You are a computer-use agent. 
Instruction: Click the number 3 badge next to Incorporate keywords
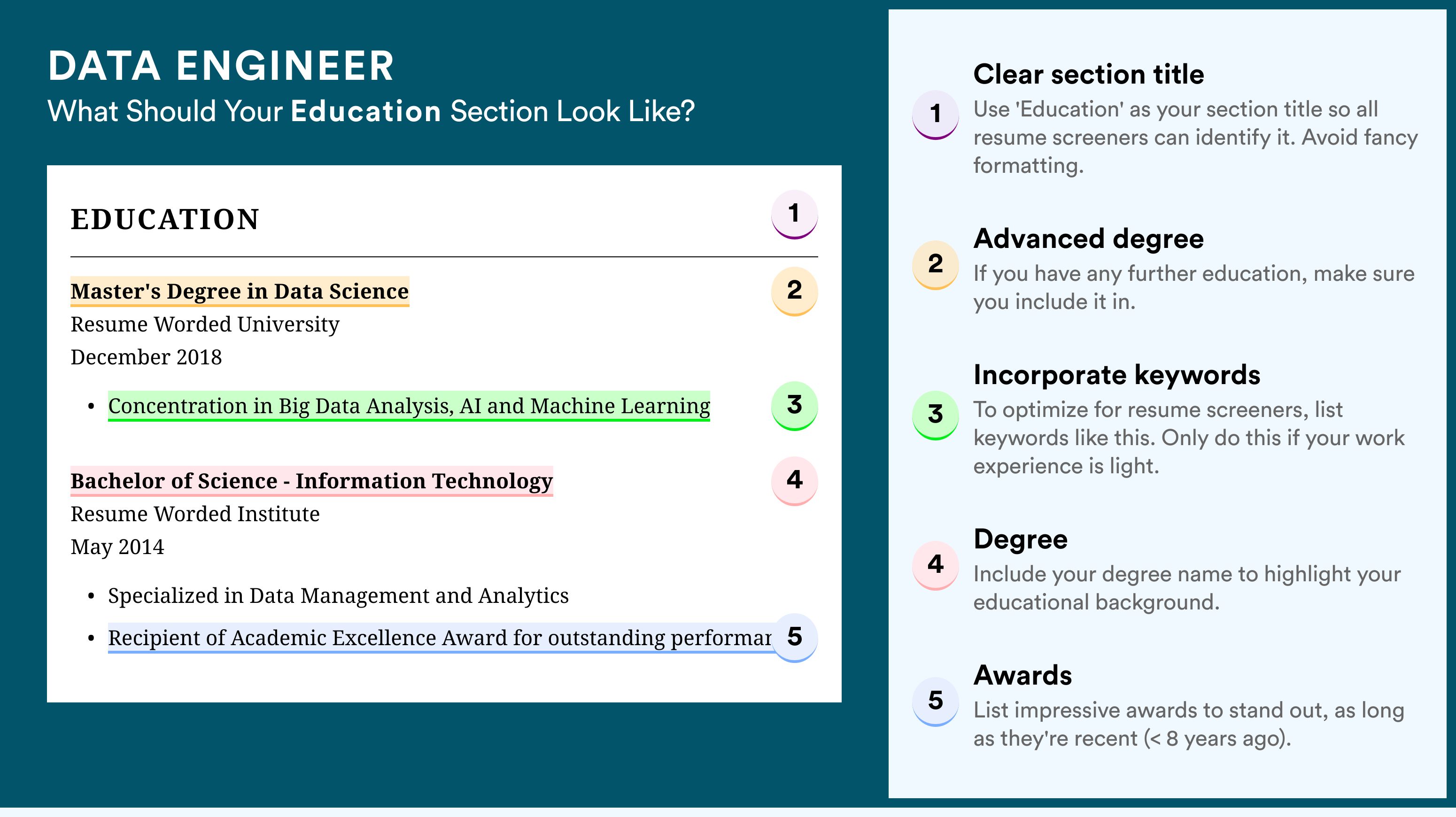click(936, 415)
